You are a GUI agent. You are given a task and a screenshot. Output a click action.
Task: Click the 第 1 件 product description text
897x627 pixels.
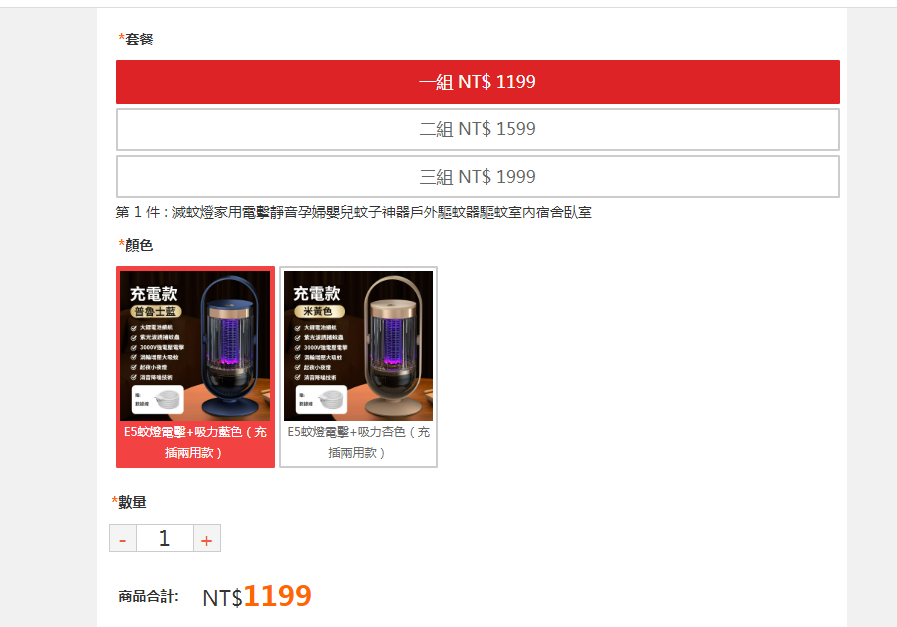pyautogui.click(x=354, y=212)
